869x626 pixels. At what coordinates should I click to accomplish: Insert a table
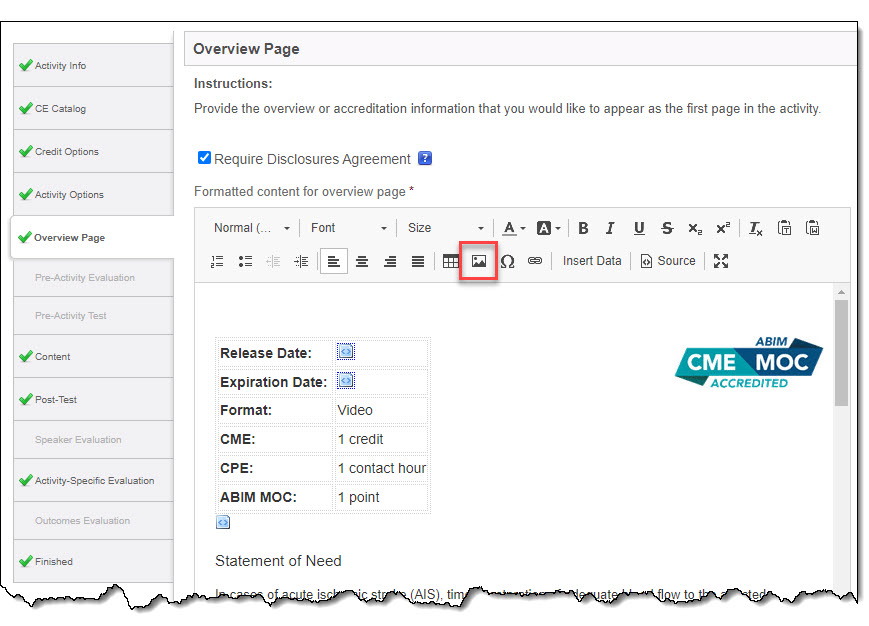tap(451, 261)
